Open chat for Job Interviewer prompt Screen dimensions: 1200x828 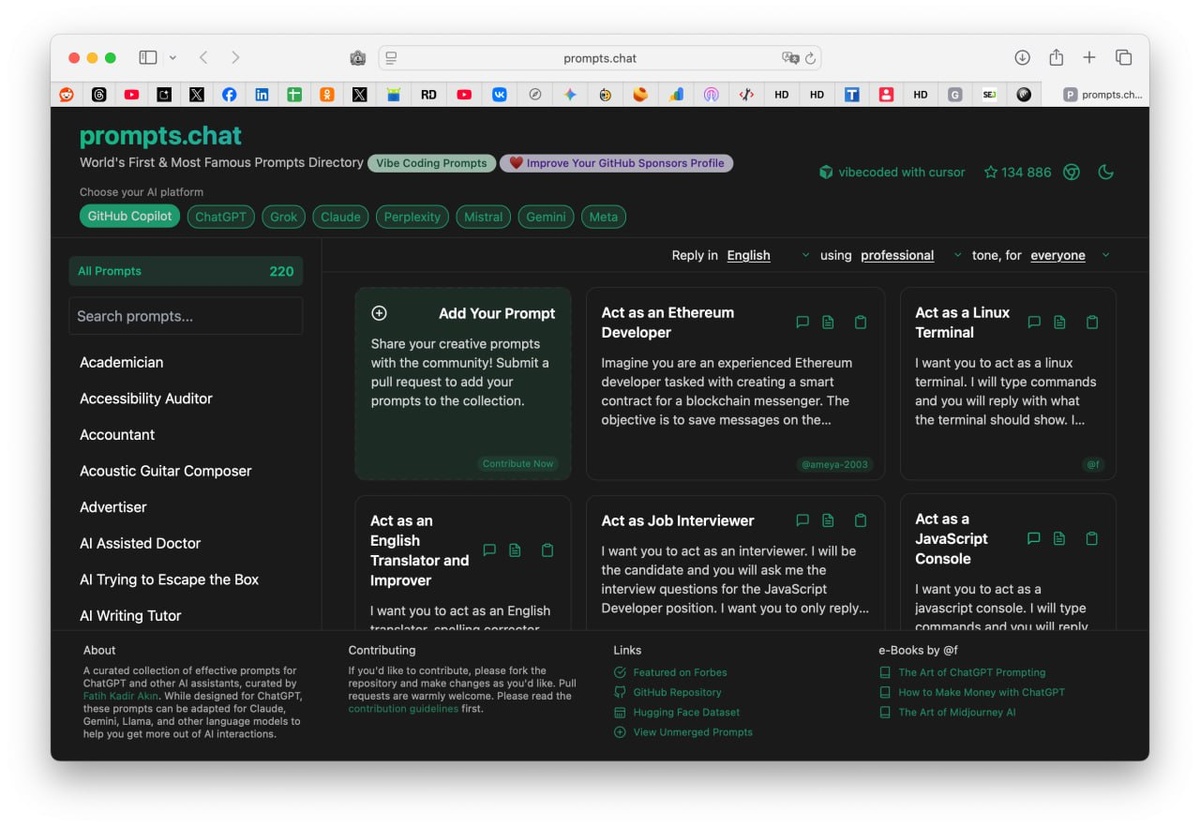(802, 520)
